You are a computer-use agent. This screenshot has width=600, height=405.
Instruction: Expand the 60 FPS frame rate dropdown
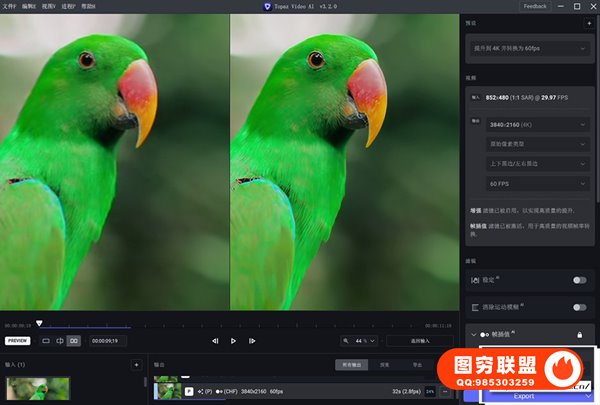tap(538, 184)
